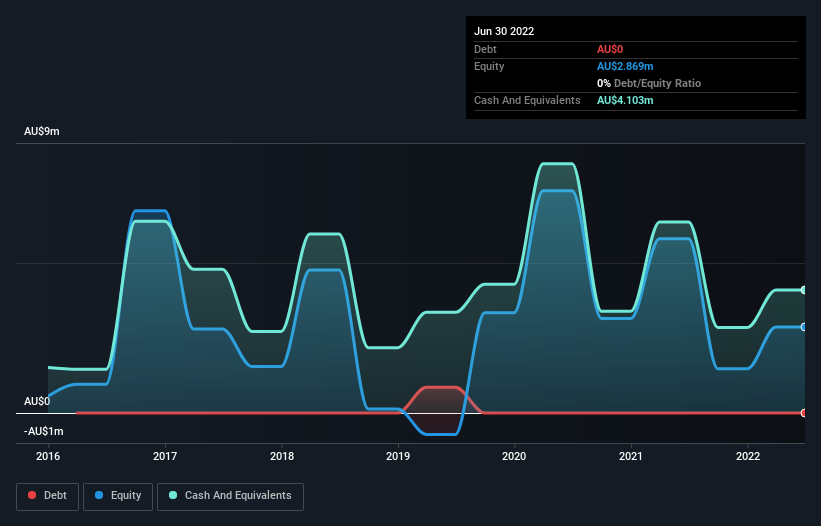Click the red AU$0 debt value
The width and height of the screenshot is (821, 526).
click(x=610, y=49)
